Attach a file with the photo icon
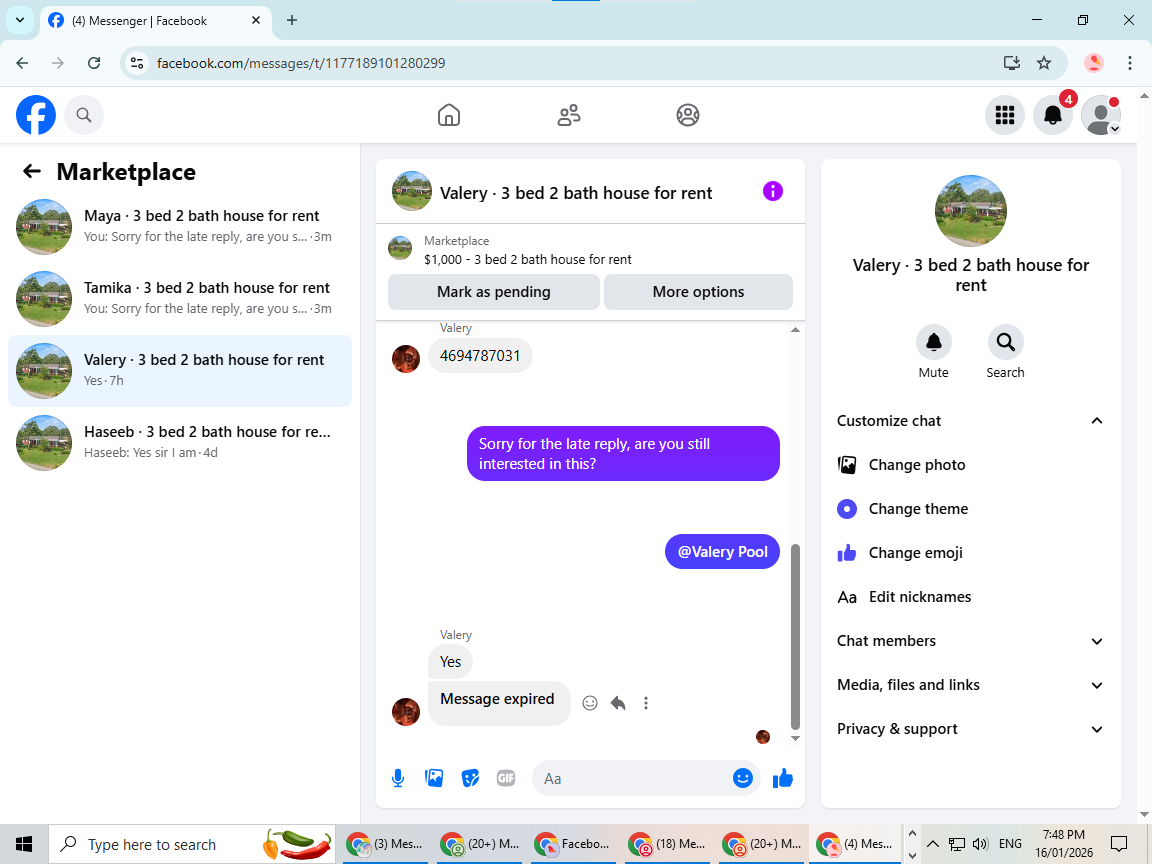Screen dimensions: 1152x864 pyautogui.click(x=434, y=778)
